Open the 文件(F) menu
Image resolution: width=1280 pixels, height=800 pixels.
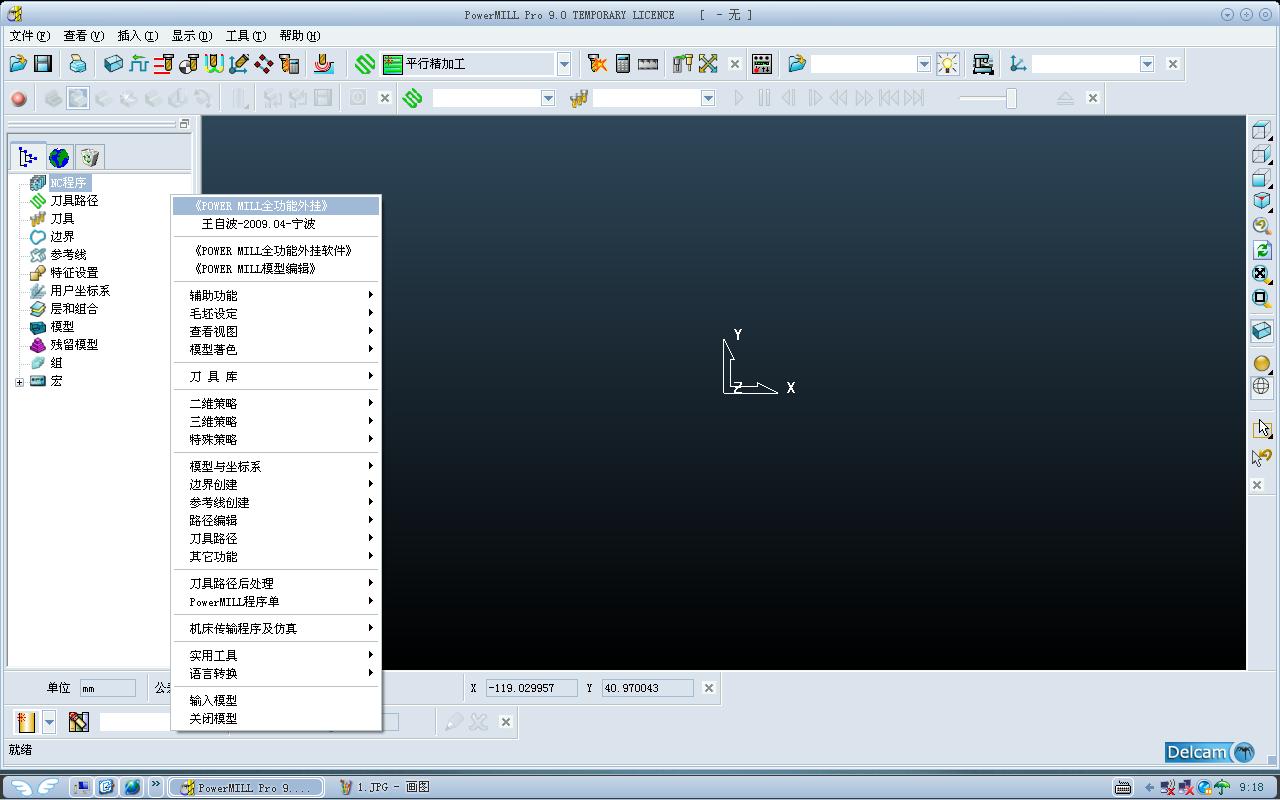[29, 36]
